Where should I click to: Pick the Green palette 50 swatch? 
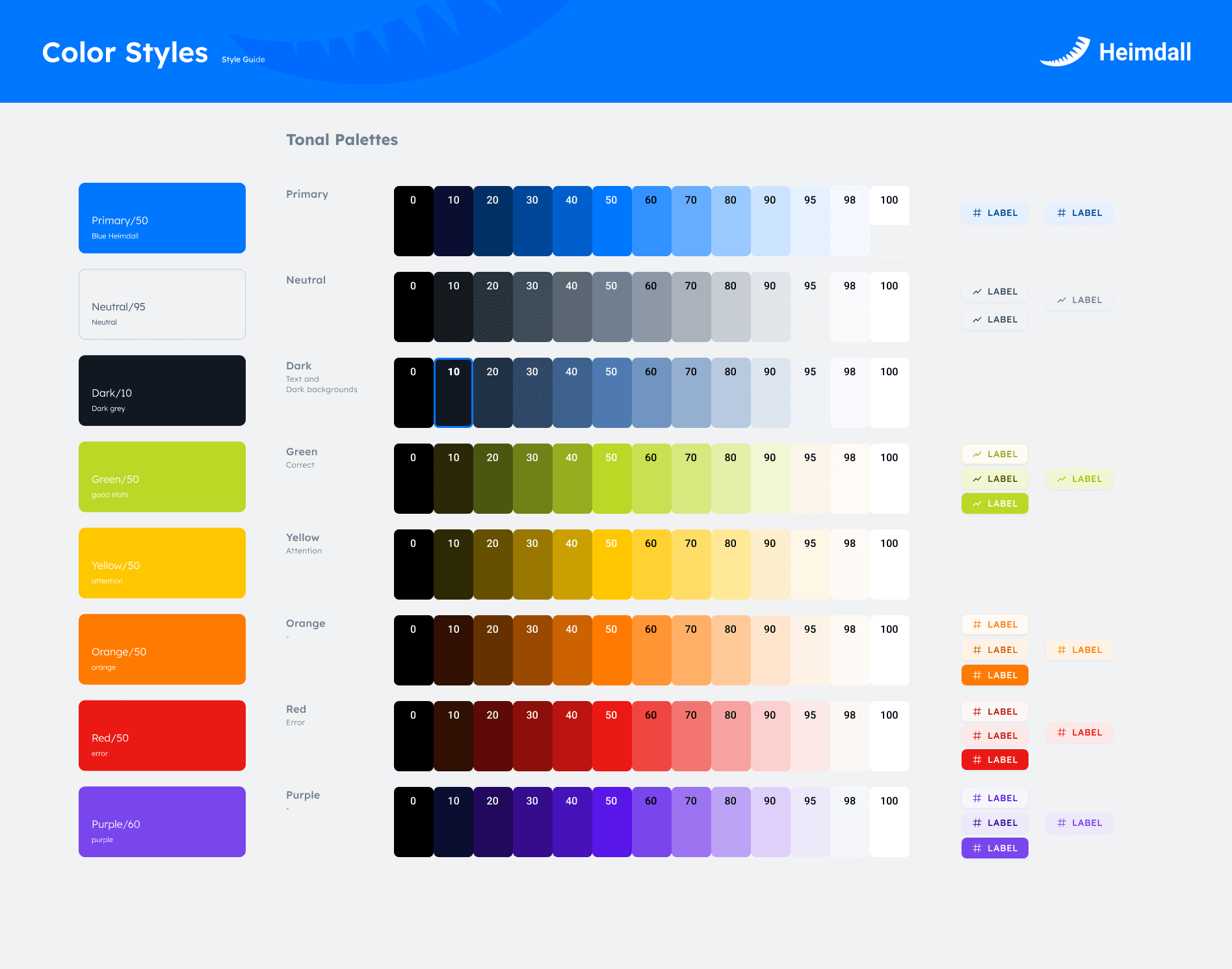coord(612,479)
